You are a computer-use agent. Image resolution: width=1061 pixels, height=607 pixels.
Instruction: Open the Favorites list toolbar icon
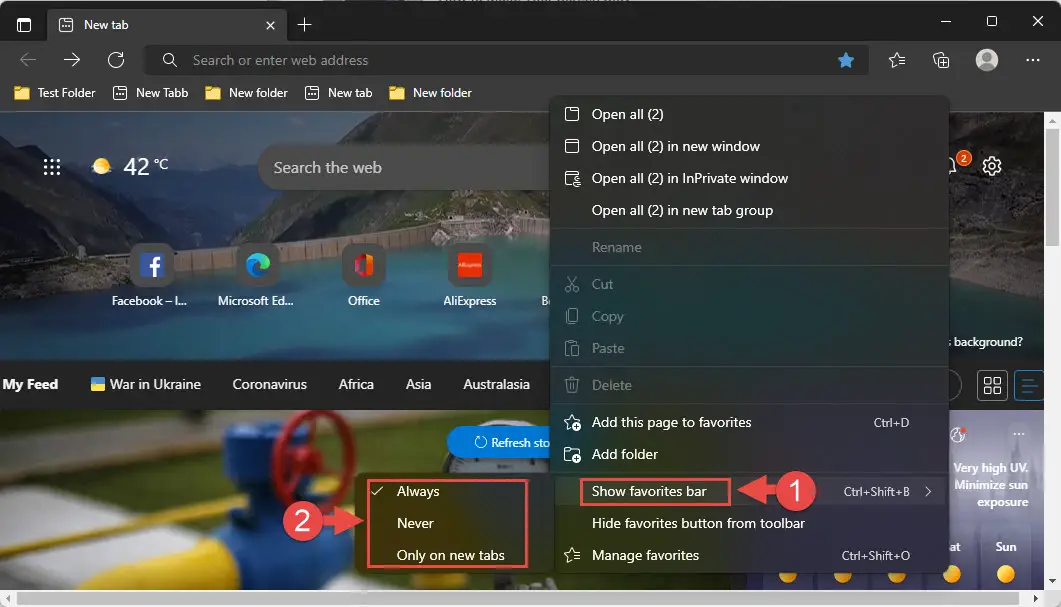897,60
